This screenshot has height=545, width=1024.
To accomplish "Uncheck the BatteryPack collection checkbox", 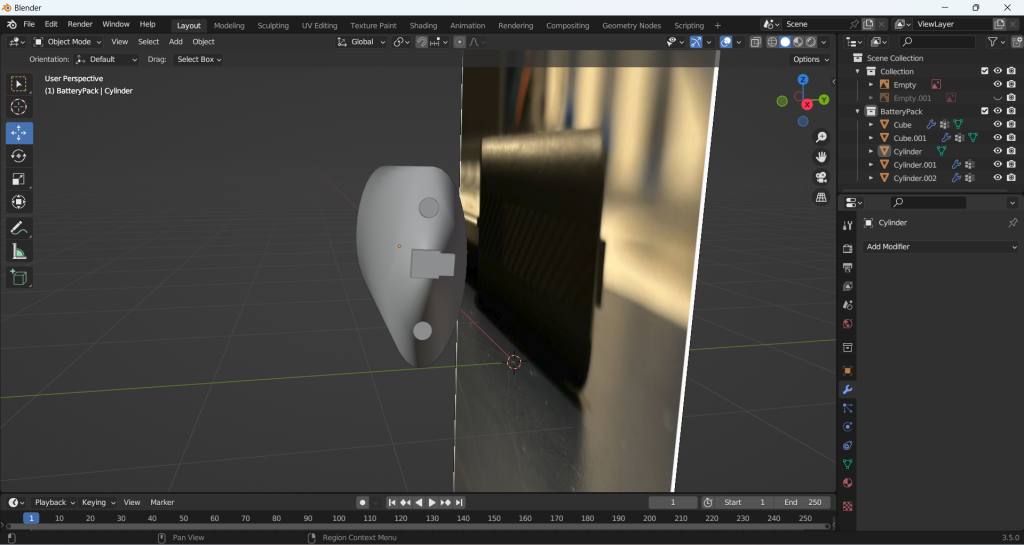I will 984,111.
